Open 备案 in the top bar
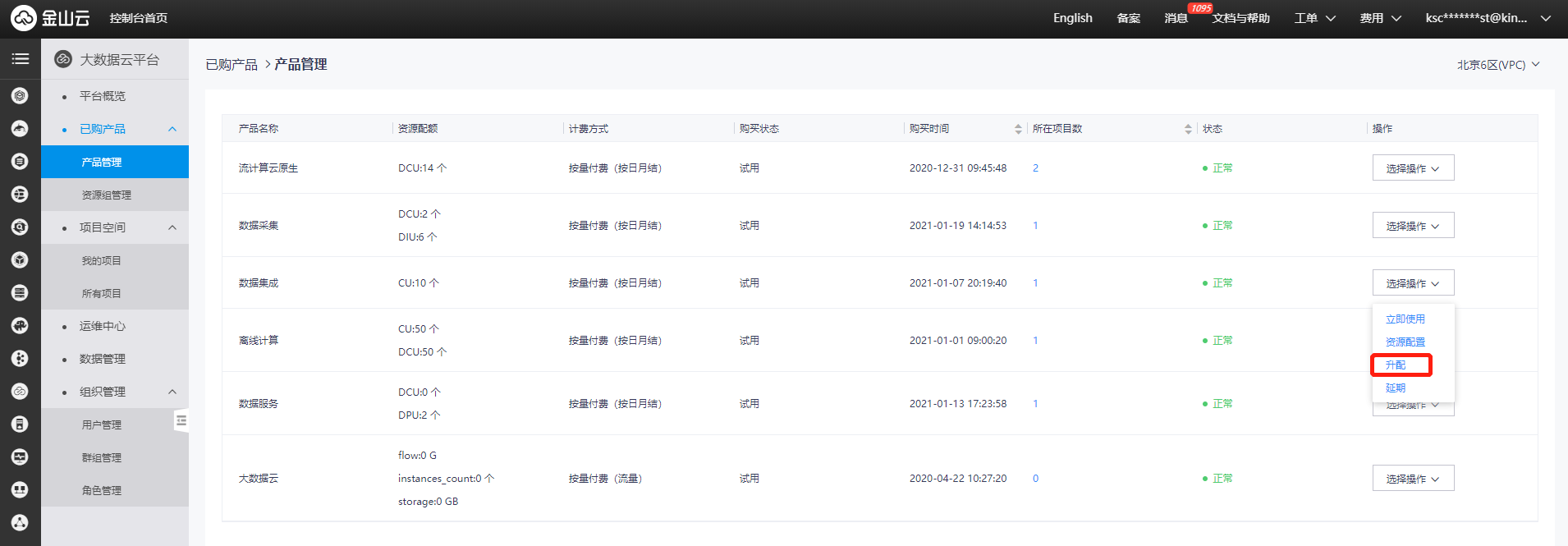This screenshot has height=546, width=1568. [x=1129, y=18]
